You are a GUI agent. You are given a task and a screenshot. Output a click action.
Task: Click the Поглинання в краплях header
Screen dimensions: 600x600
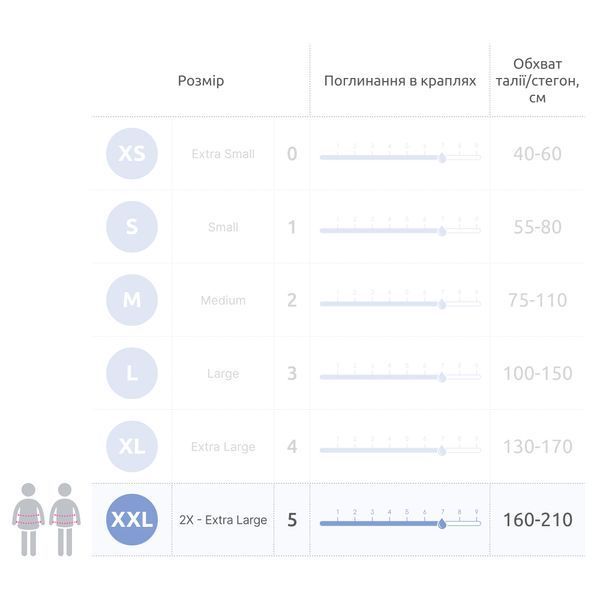coord(400,81)
